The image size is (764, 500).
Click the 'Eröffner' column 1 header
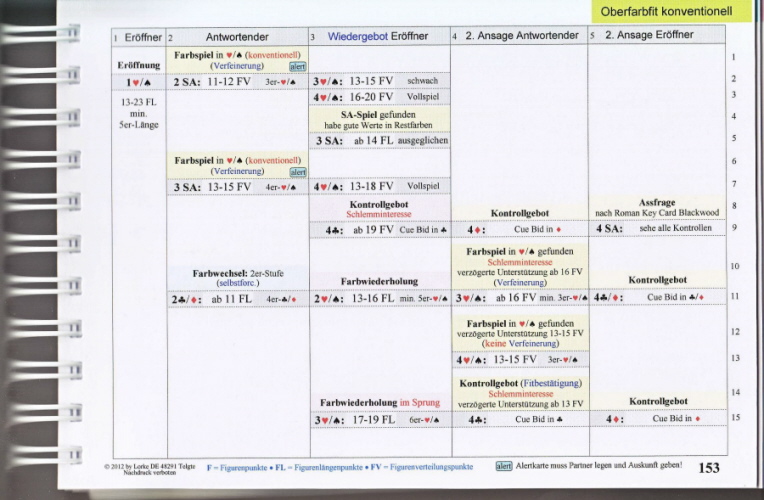point(139,37)
